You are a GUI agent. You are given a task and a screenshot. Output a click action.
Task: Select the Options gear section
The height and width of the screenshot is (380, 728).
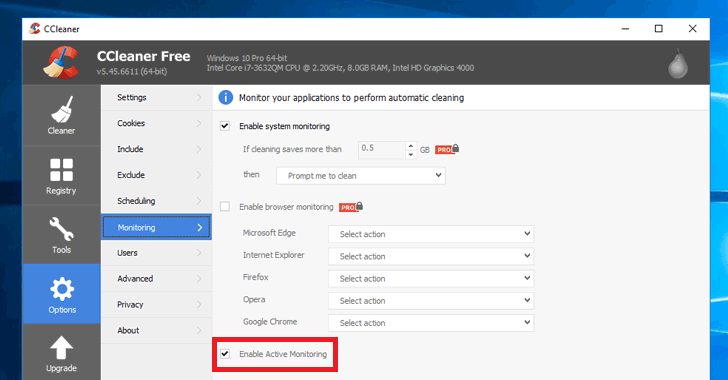tap(61, 294)
